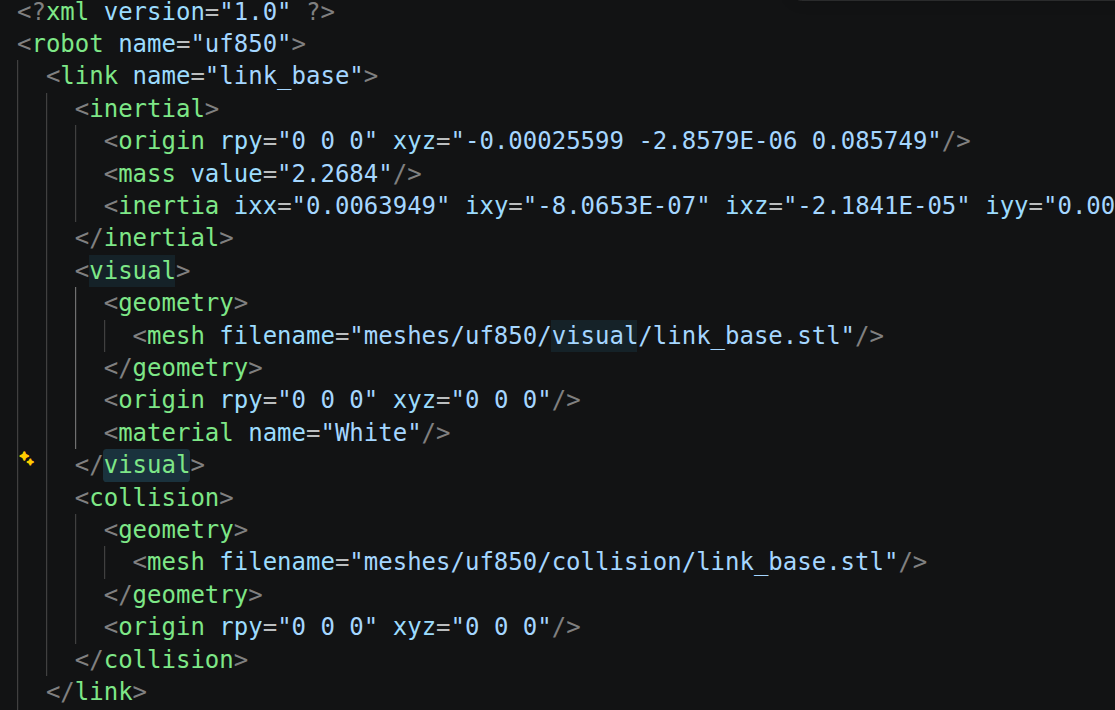Image resolution: width=1115 pixels, height=710 pixels.
Task: Click the closing visual tag
Action: 139,465
